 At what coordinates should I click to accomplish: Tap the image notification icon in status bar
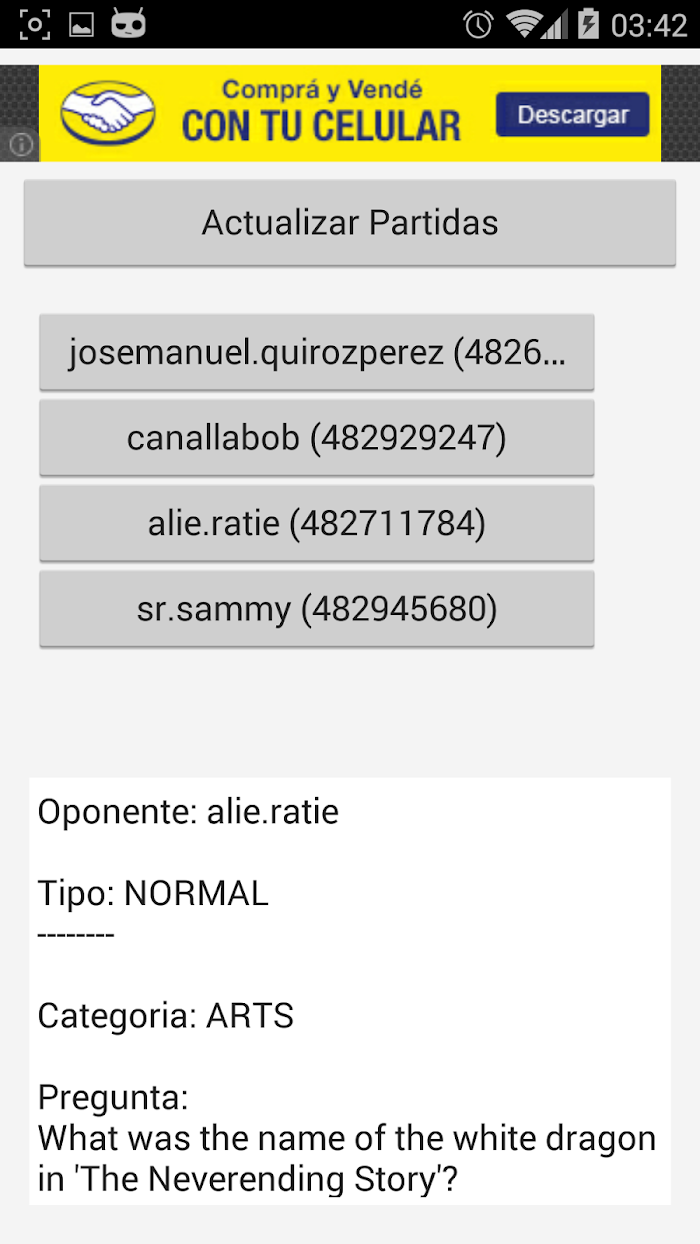[81, 24]
